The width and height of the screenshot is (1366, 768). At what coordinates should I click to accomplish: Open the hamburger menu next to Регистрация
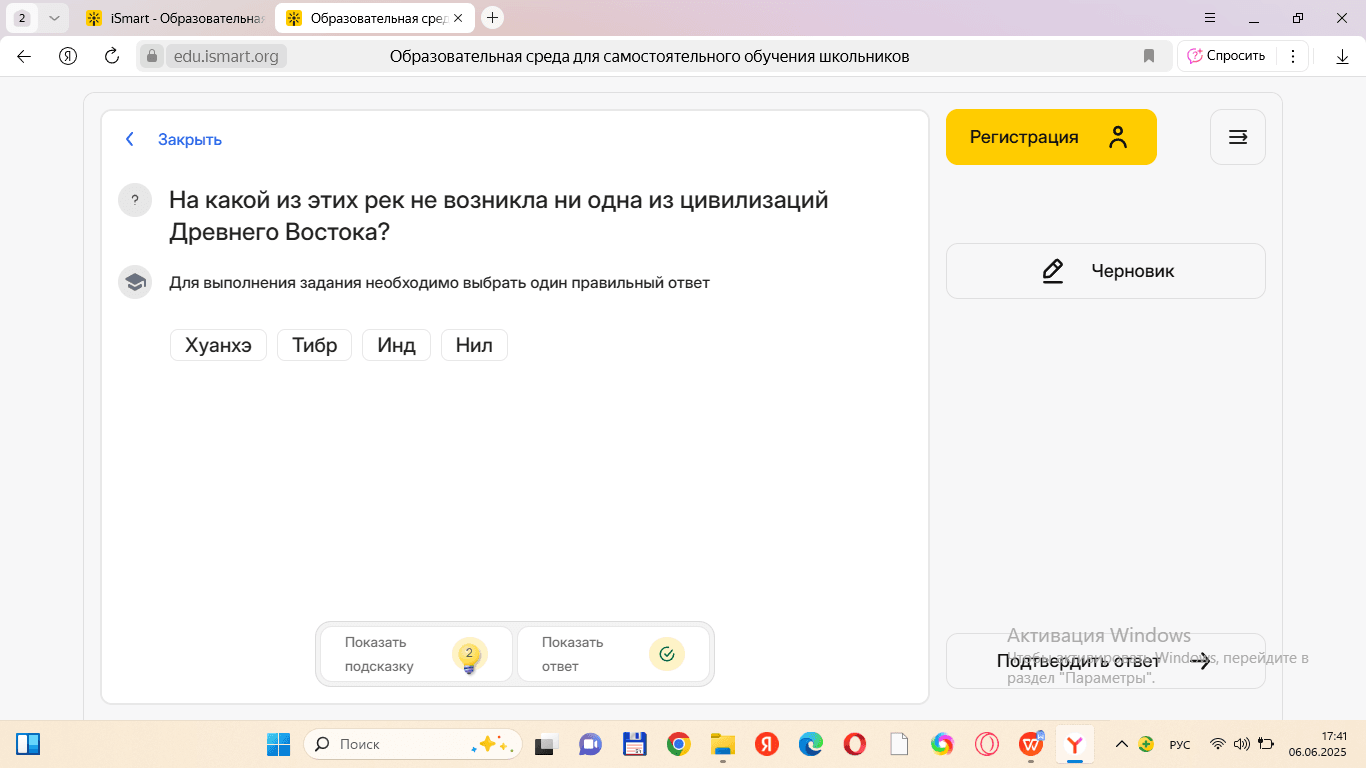coord(1237,137)
